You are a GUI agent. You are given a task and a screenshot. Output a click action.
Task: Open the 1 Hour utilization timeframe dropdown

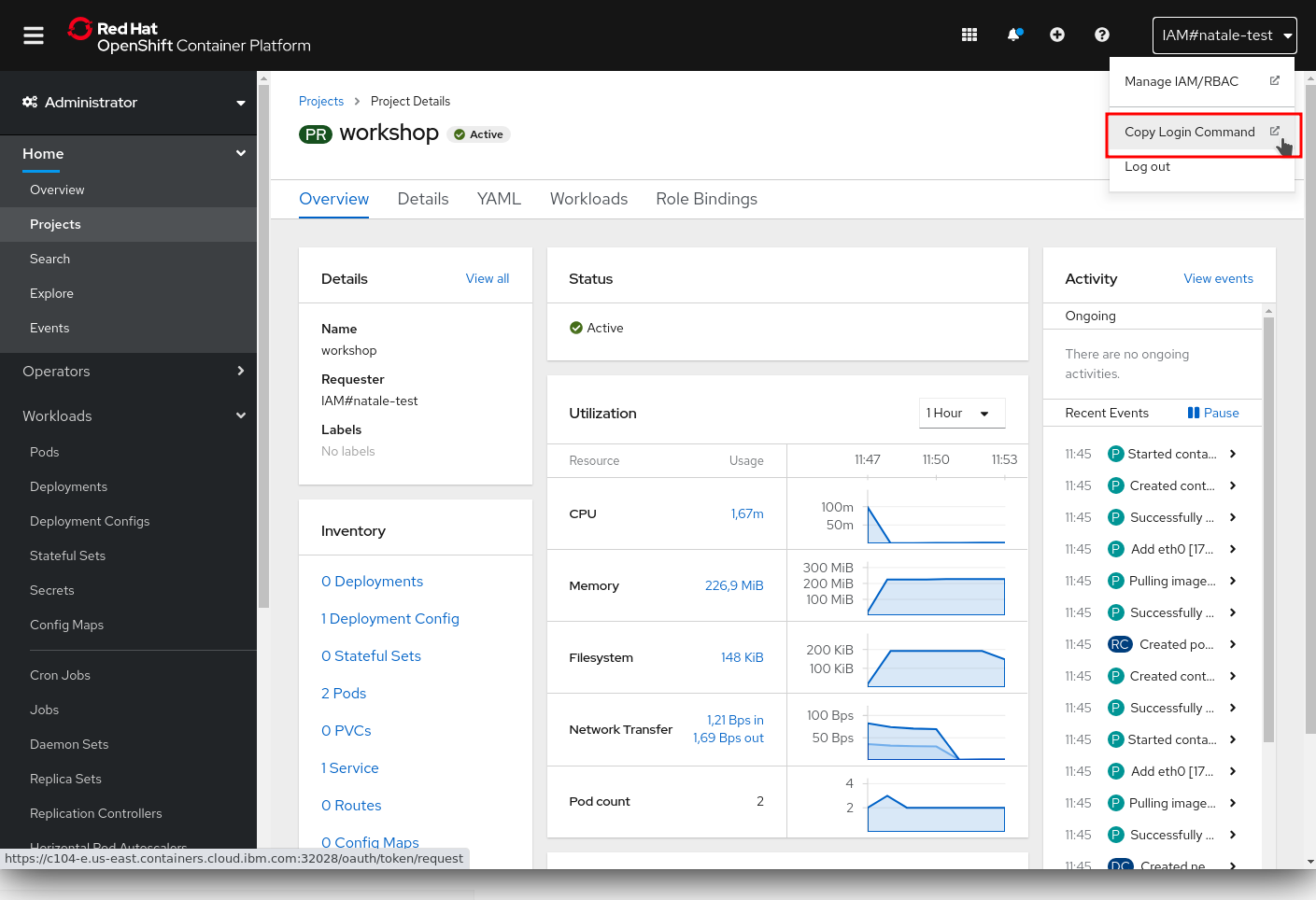point(961,413)
